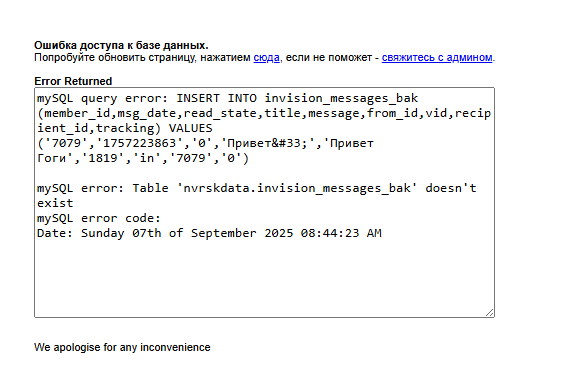
Task: Place cursor on 'INSERT INTO' keywords
Action: pos(216,98)
